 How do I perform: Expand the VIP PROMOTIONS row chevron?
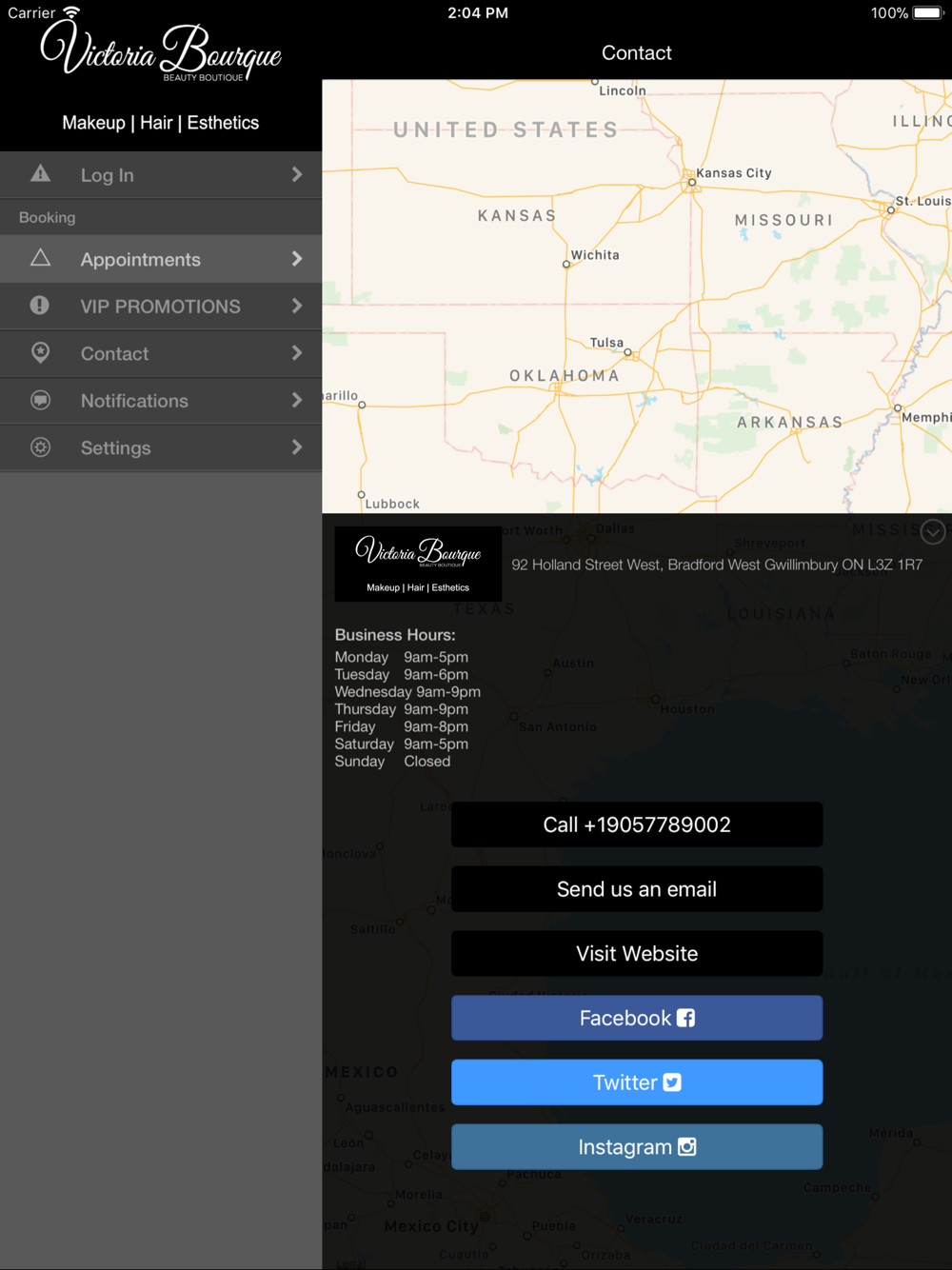[297, 306]
